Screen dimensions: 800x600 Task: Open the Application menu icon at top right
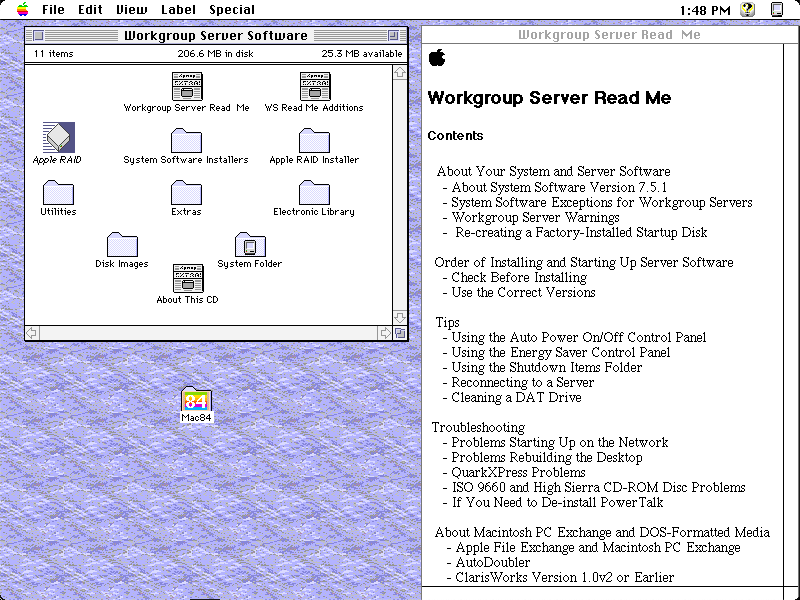coord(777,9)
